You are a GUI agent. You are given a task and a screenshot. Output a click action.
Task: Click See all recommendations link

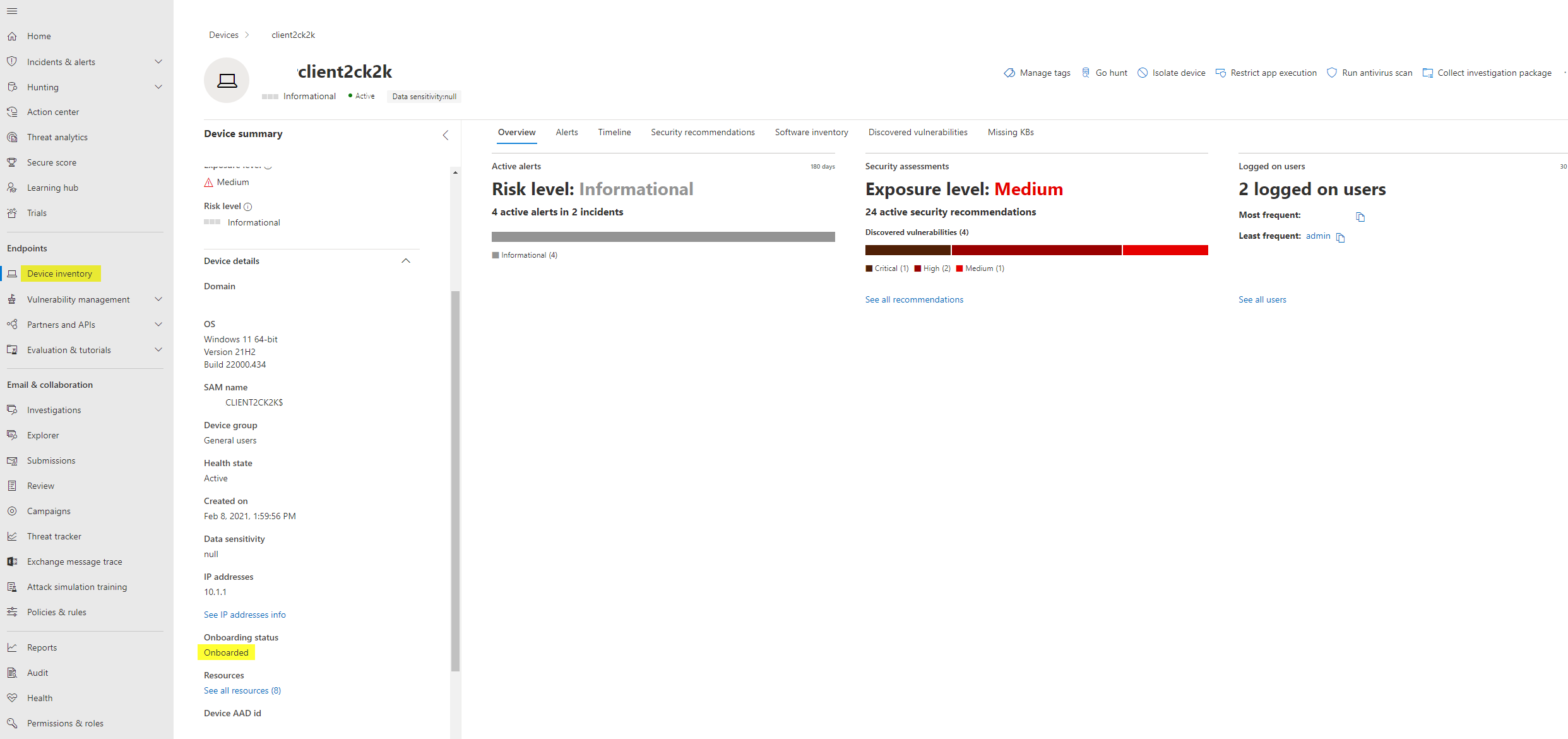tap(914, 299)
